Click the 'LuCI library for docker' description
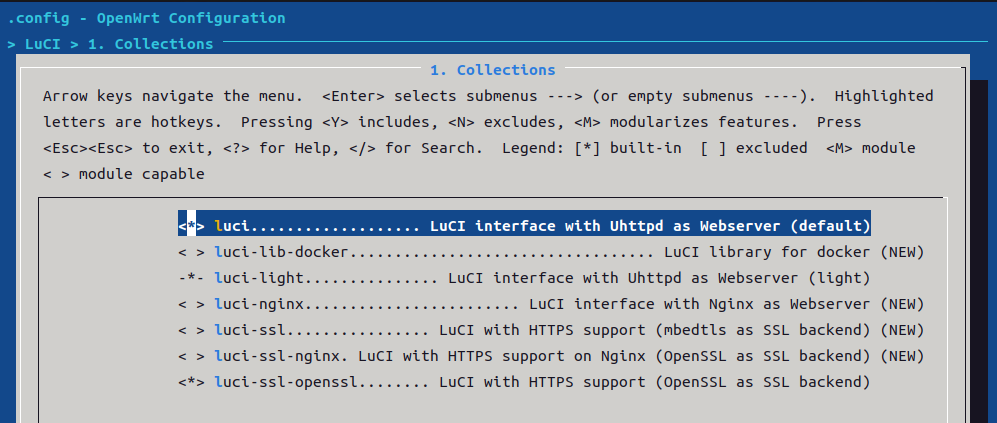This screenshot has width=997, height=423. click(x=767, y=252)
